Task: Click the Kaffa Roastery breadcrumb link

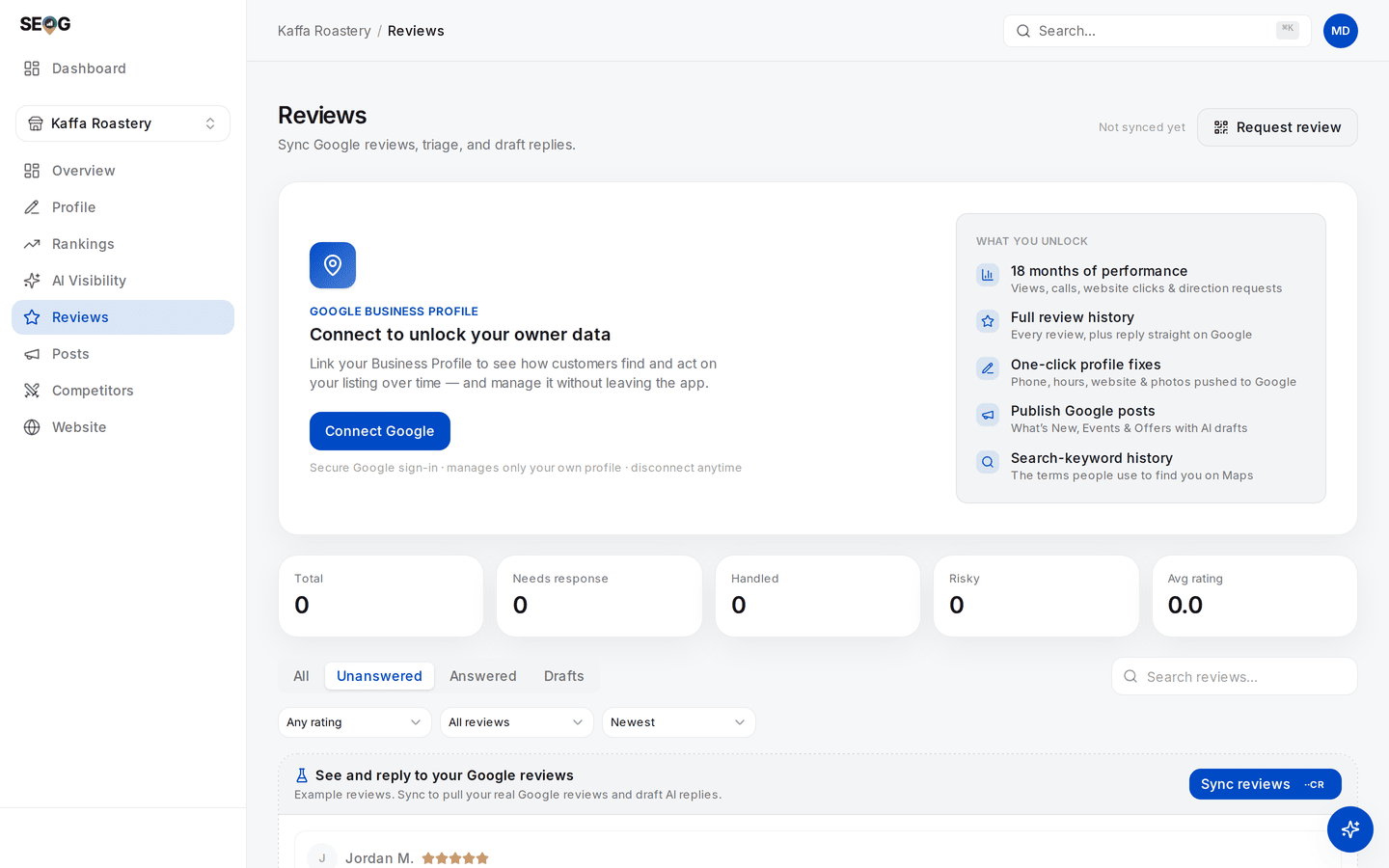Action: pos(324,31)
